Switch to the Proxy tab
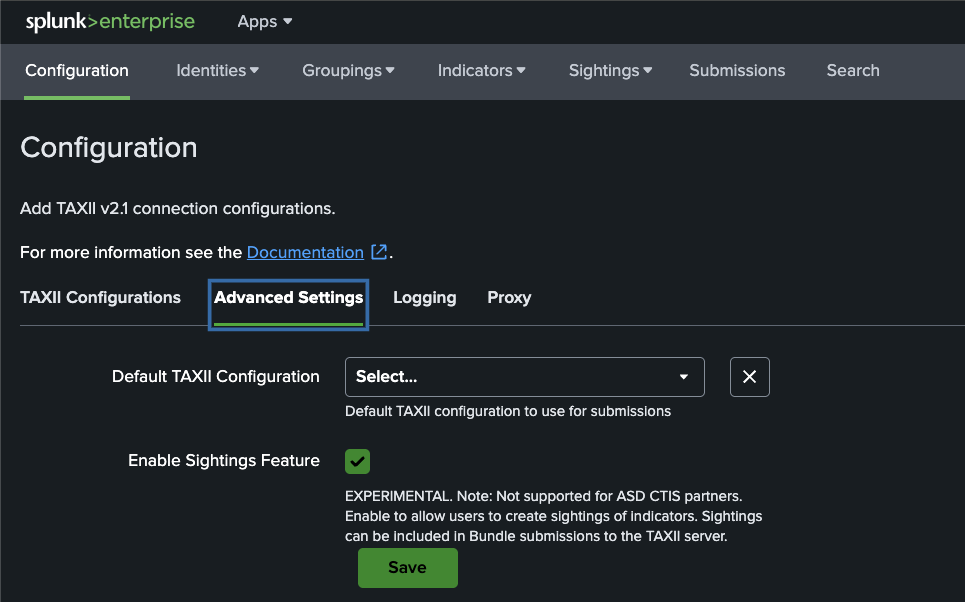 click(x=509, y=298)
